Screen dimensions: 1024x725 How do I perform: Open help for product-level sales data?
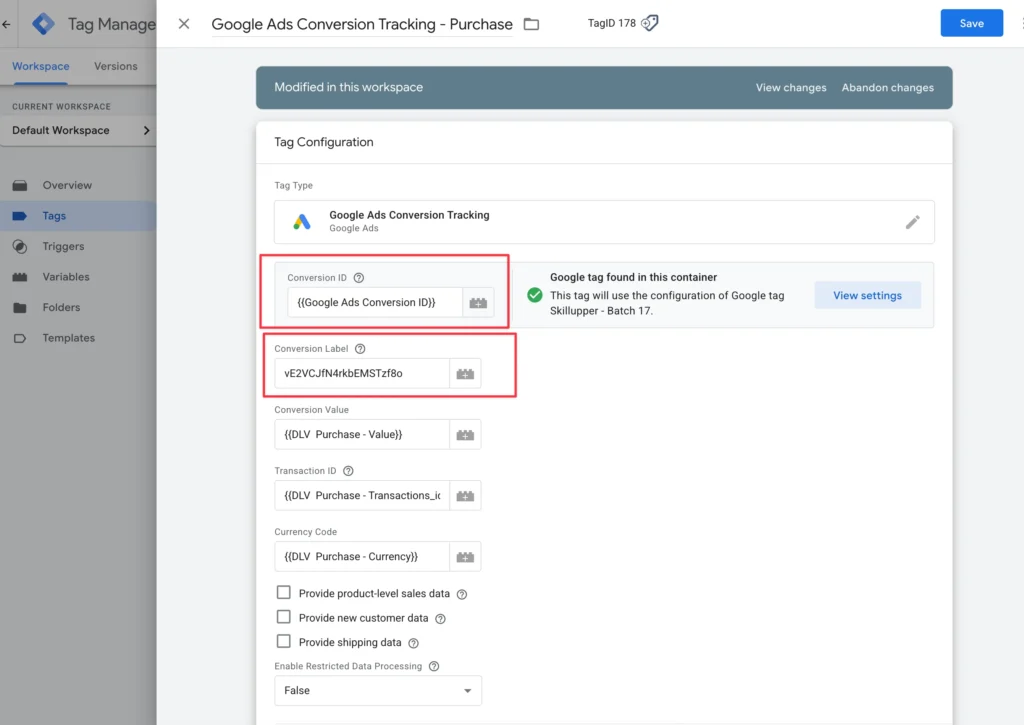click(x=462, y=594)
